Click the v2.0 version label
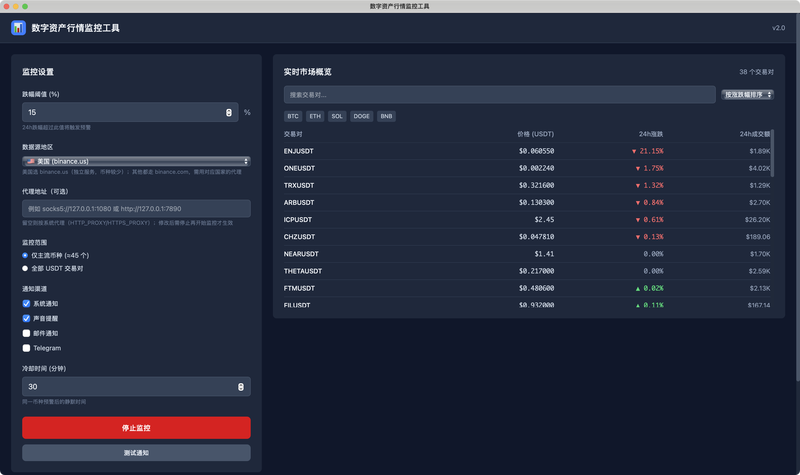The width and height of the screenshot is (800, 475). (779, 28)
